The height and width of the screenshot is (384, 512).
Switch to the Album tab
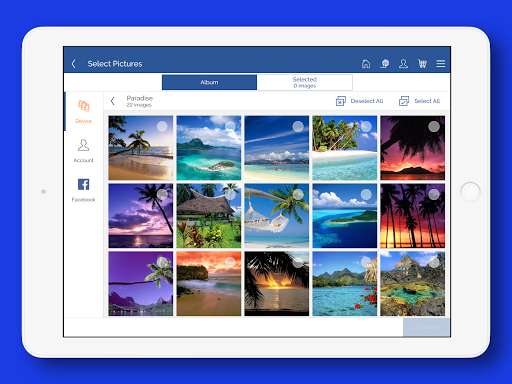point(209,82)
